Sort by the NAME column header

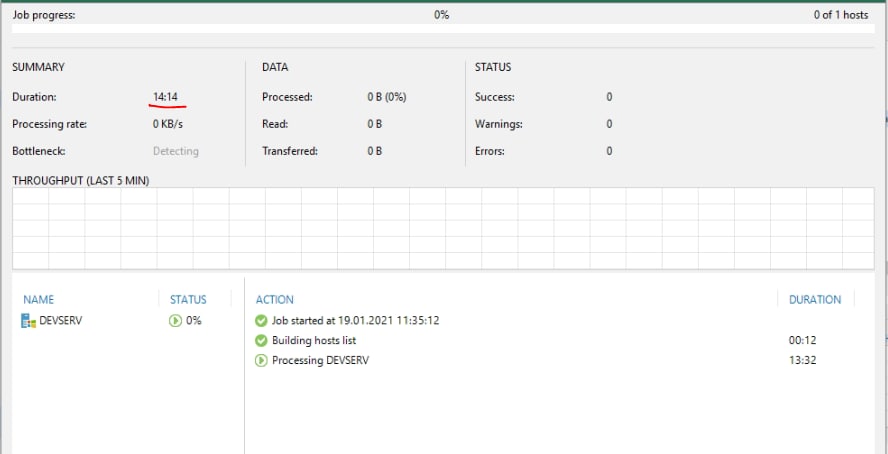[39, 300]
